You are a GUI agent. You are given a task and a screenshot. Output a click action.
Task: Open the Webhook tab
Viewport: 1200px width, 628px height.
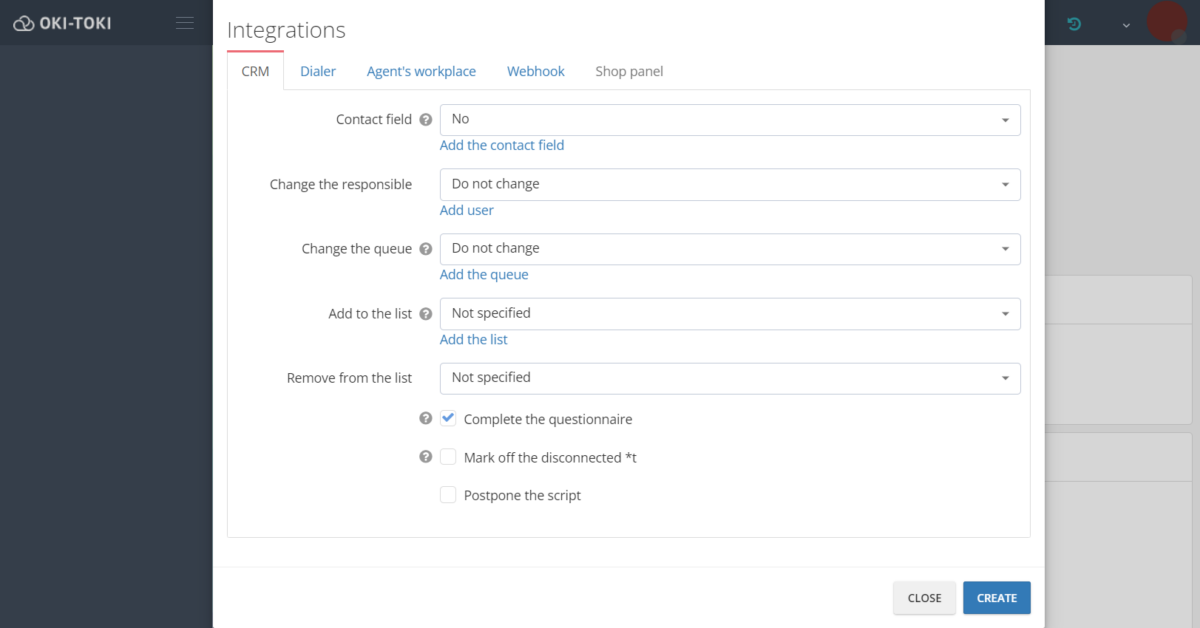click(x=535, y=71)
